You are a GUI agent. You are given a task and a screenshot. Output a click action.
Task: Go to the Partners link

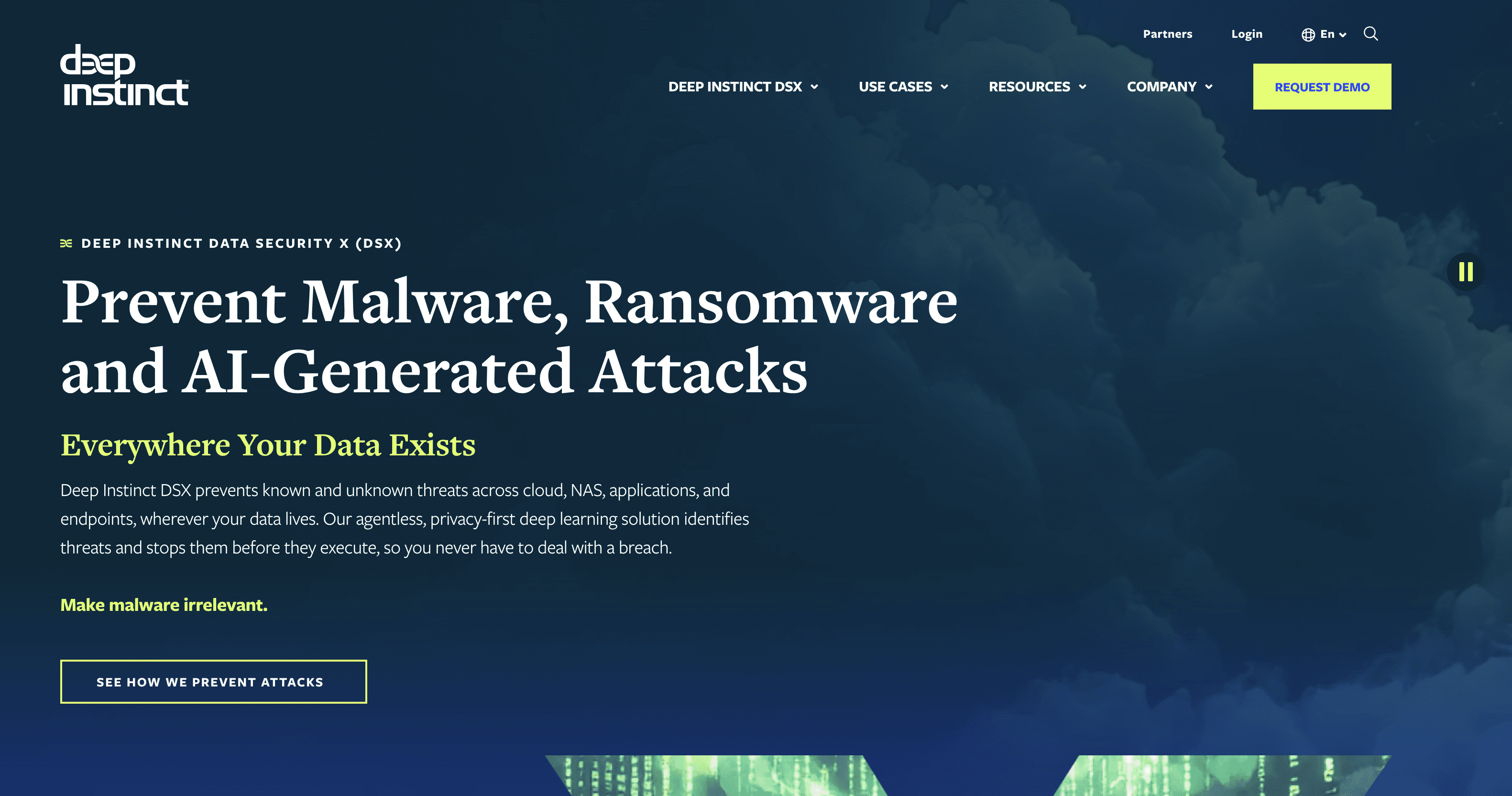coord(1167,34)
